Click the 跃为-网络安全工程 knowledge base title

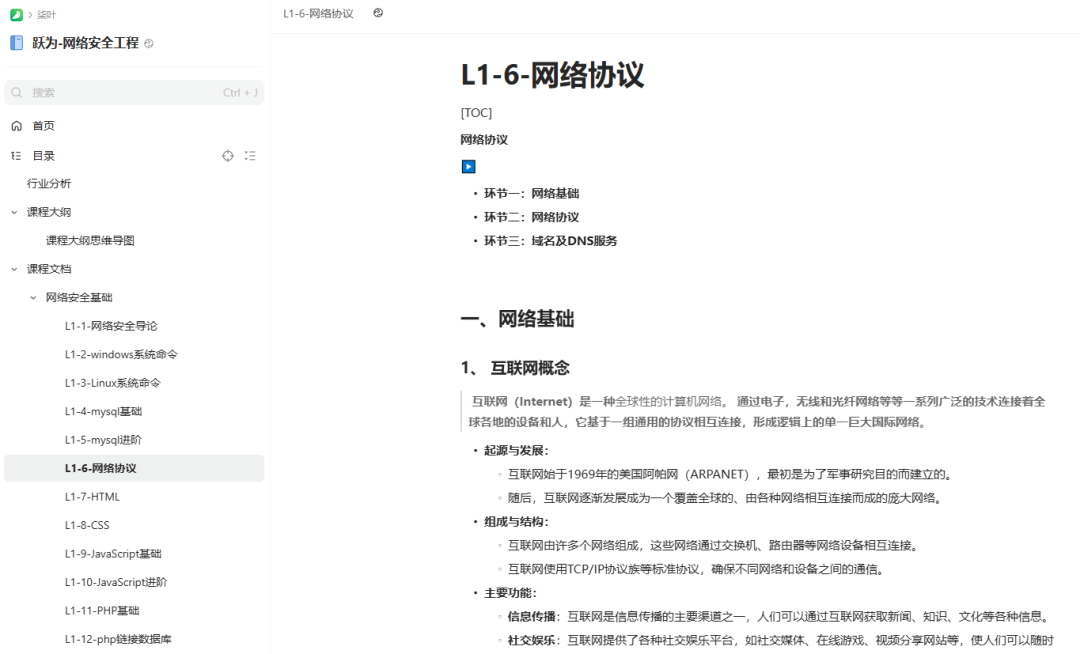click(x=85, y=43)
